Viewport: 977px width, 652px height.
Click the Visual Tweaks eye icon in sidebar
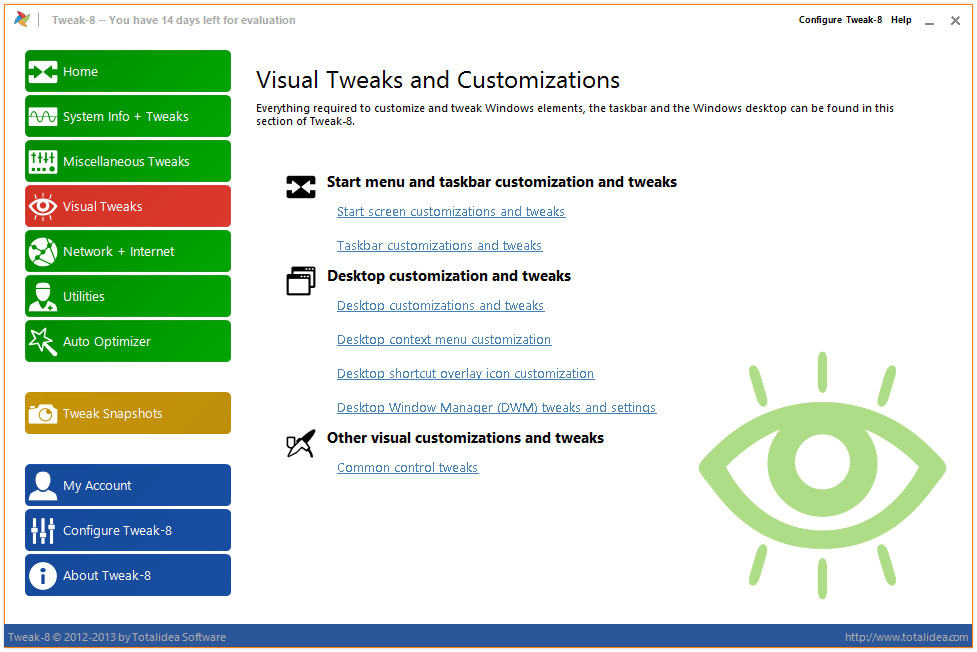[42, 206]
